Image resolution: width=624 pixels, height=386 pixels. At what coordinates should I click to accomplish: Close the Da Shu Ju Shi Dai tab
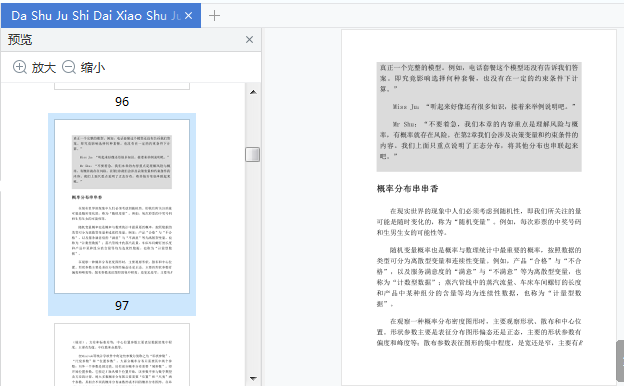coord(189,16)
